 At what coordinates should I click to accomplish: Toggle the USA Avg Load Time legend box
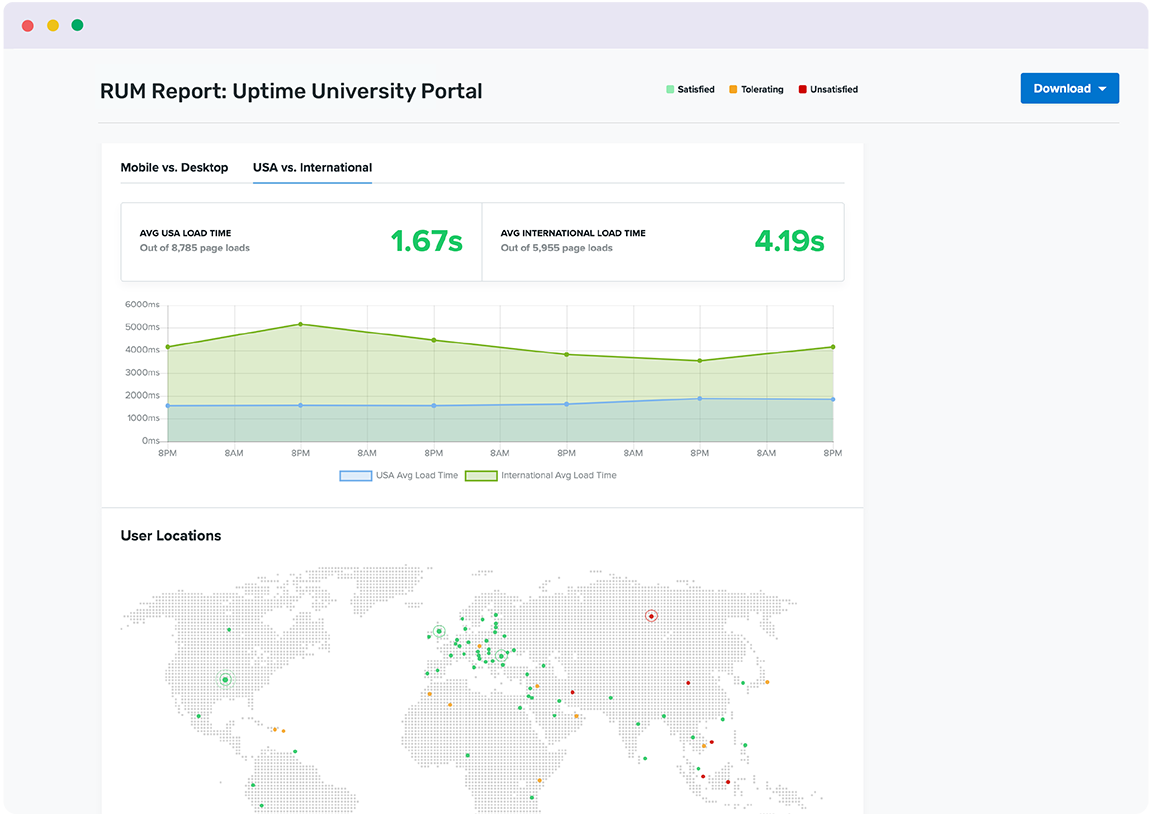click(x=356, y=476)
